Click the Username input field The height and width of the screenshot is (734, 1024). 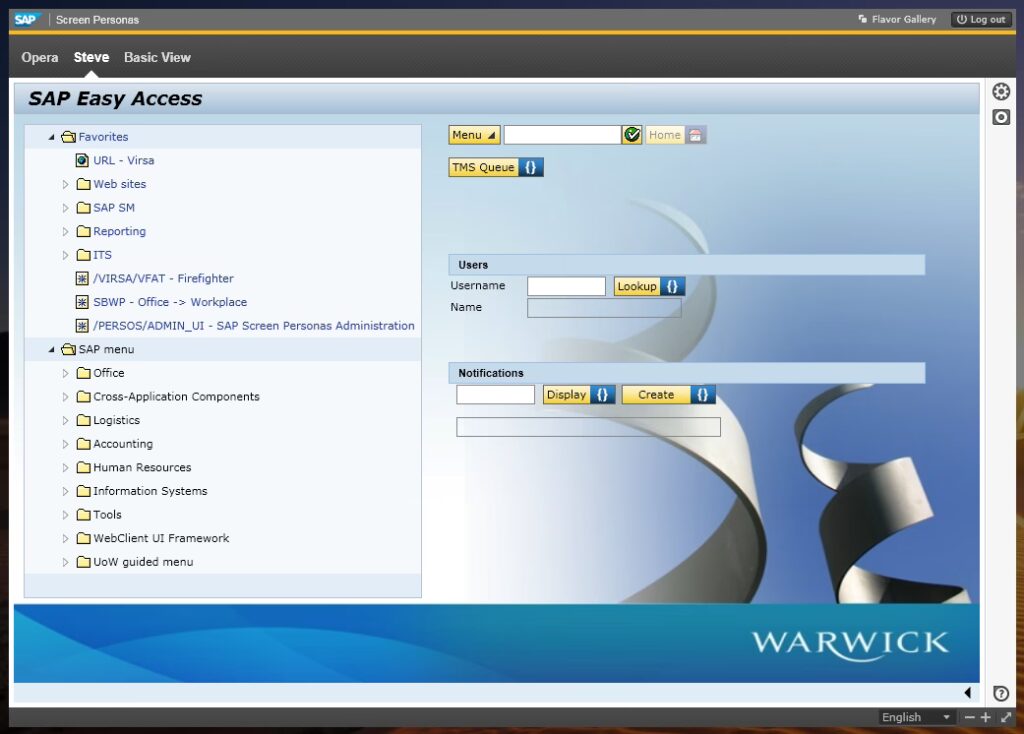(x=566, y=287)
